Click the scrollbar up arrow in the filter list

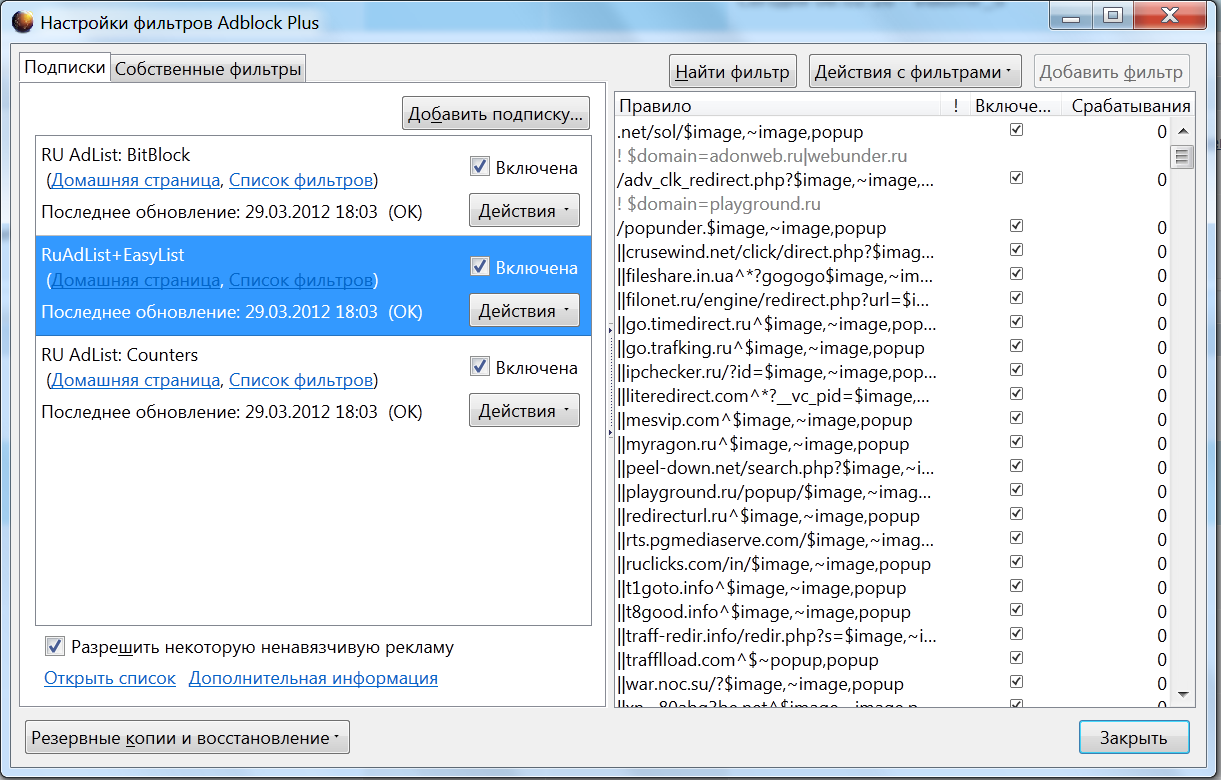pos(1182,132)
